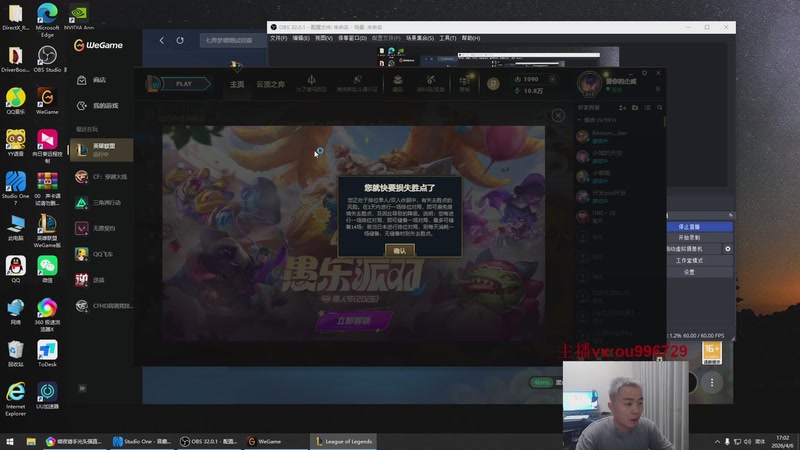Click the 16+ age rating badge
The height and width of the screenshot is (450, 800).
point(712,353)
